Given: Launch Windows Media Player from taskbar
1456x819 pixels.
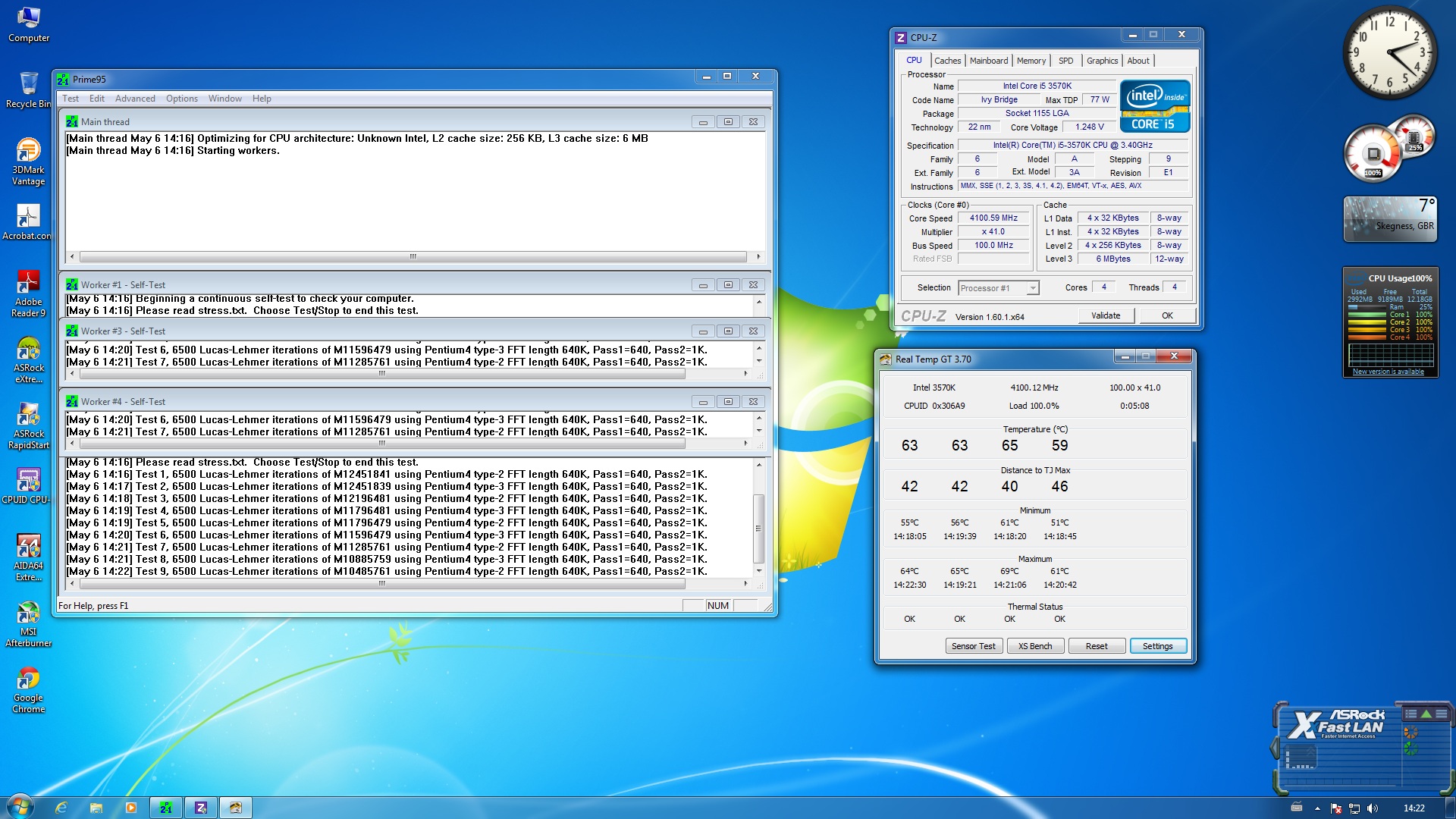Looking at the screenshot, I should coord(131,808).
